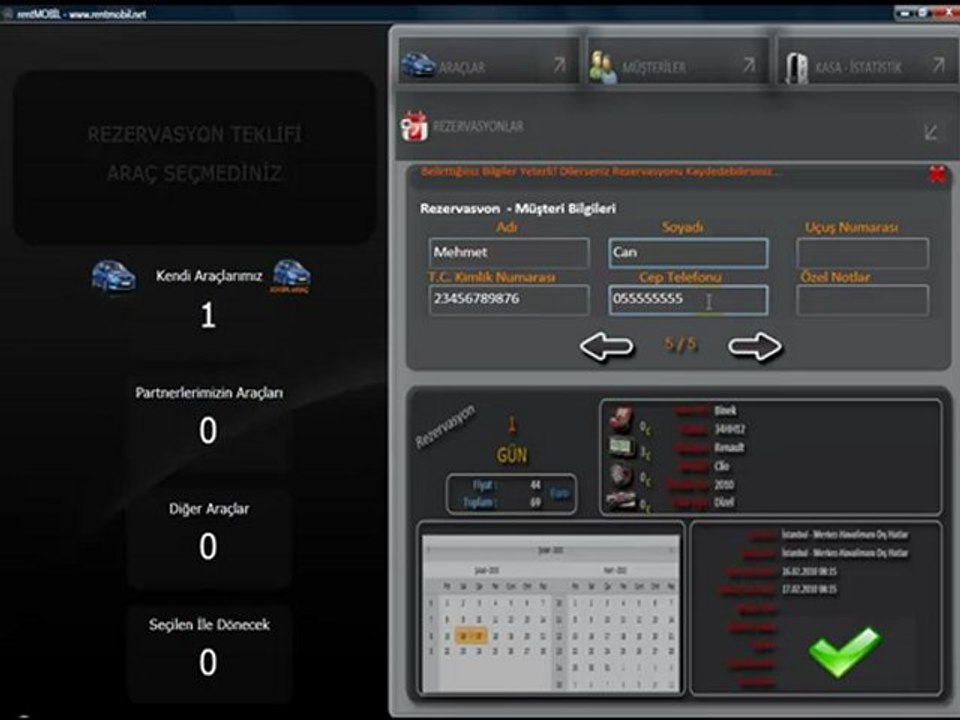
Task: Go back with the left arrow button
Action: point(606,347)
